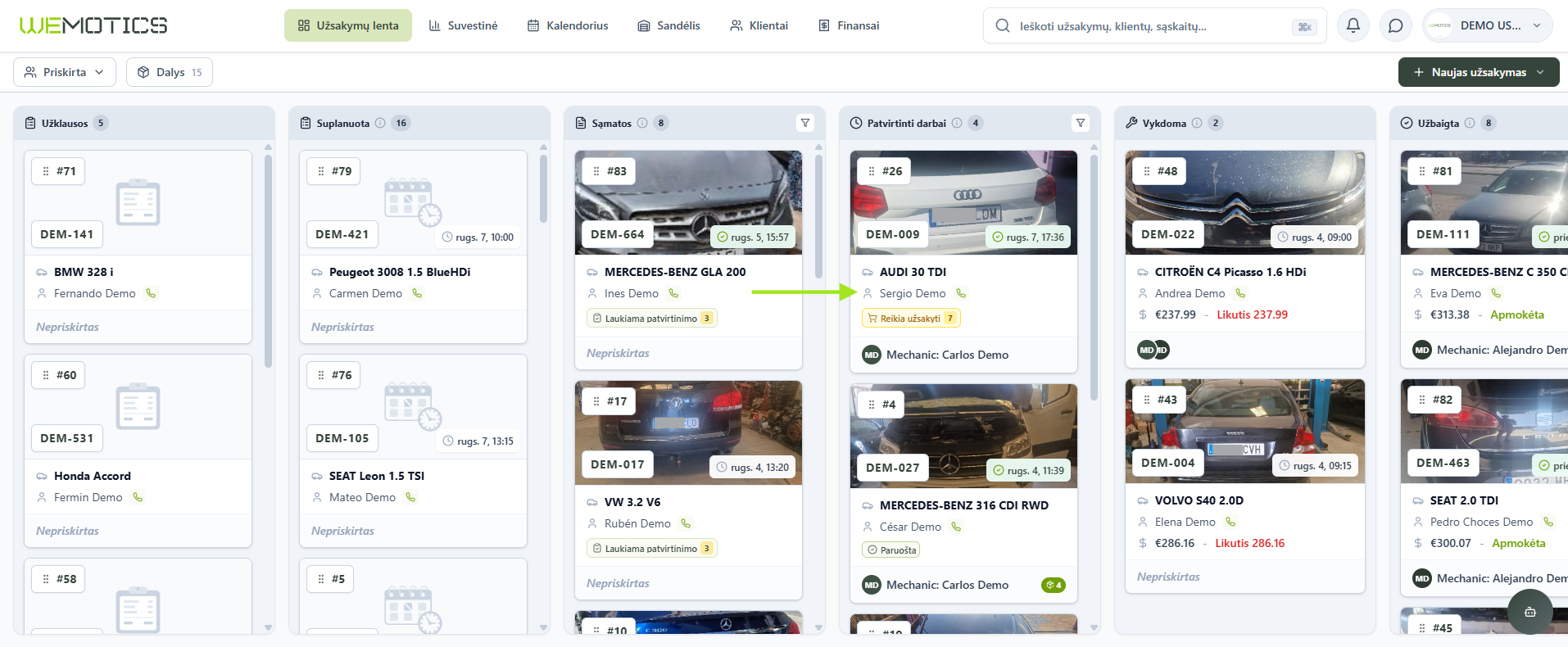Click Paruošta badge on César Demo card
Viewport: 1568px width, 647px height.
tap(891, 550)
